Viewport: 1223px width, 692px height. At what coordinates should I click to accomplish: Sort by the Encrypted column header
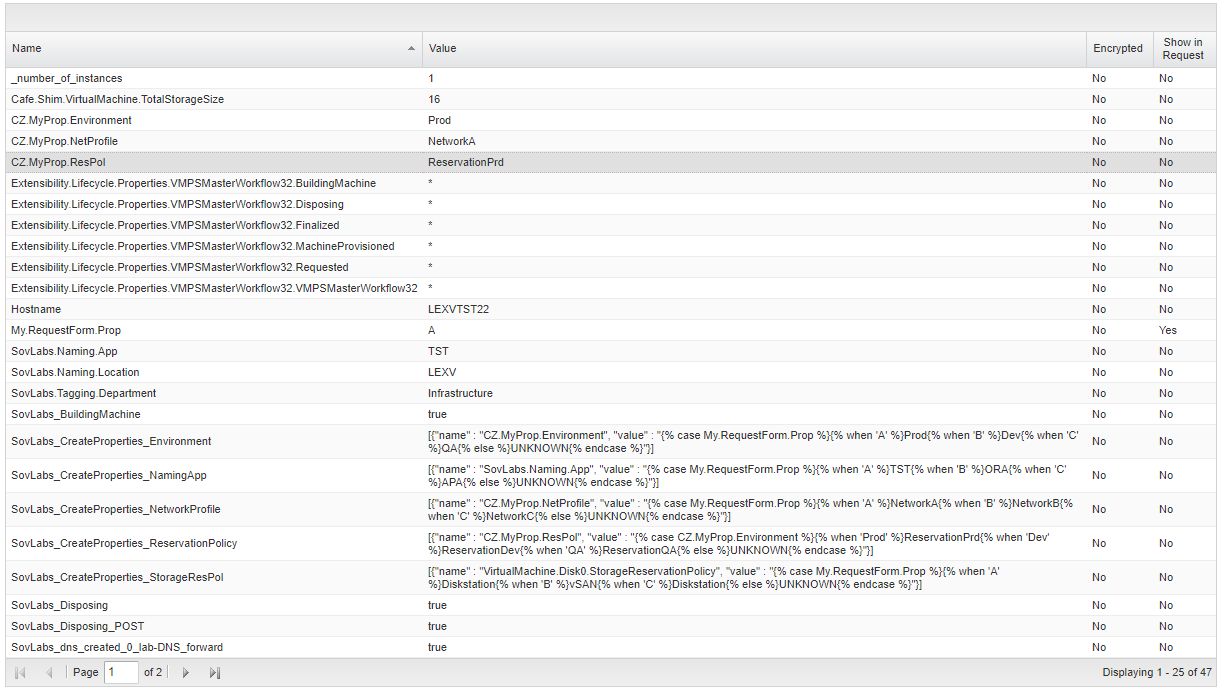point(1117,49)
